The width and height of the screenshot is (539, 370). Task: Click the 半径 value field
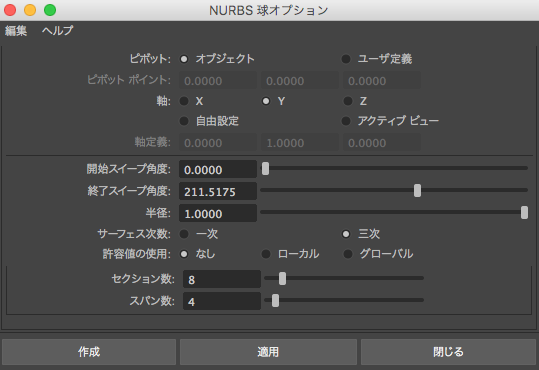tap(218, 213)
